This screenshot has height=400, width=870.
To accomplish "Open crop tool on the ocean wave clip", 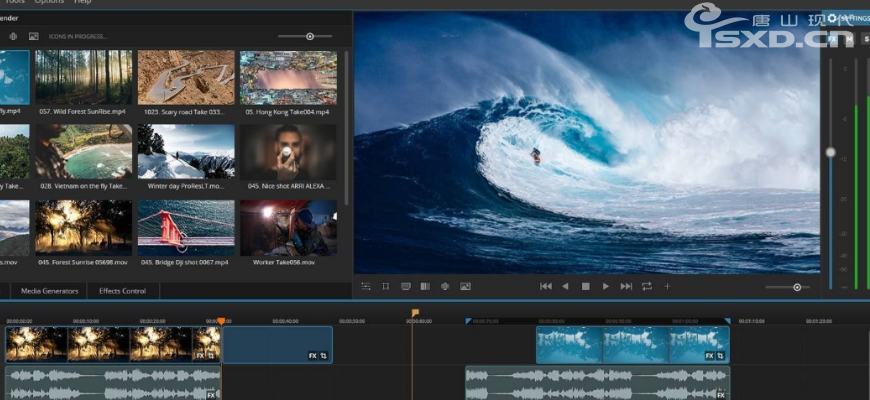I will click(720, 356).
